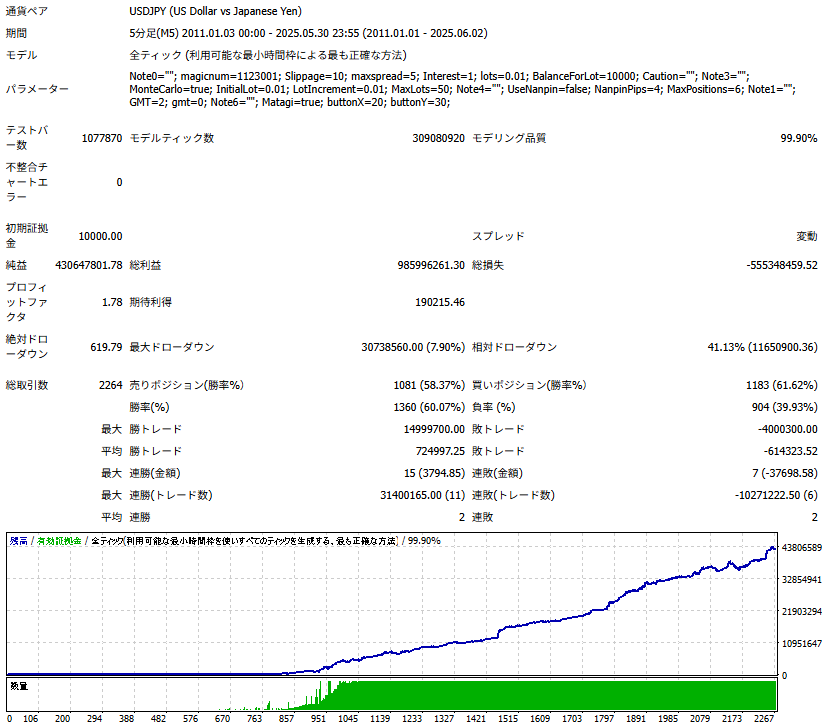Click the gross loss value -555348459.52

click(782, 265)
